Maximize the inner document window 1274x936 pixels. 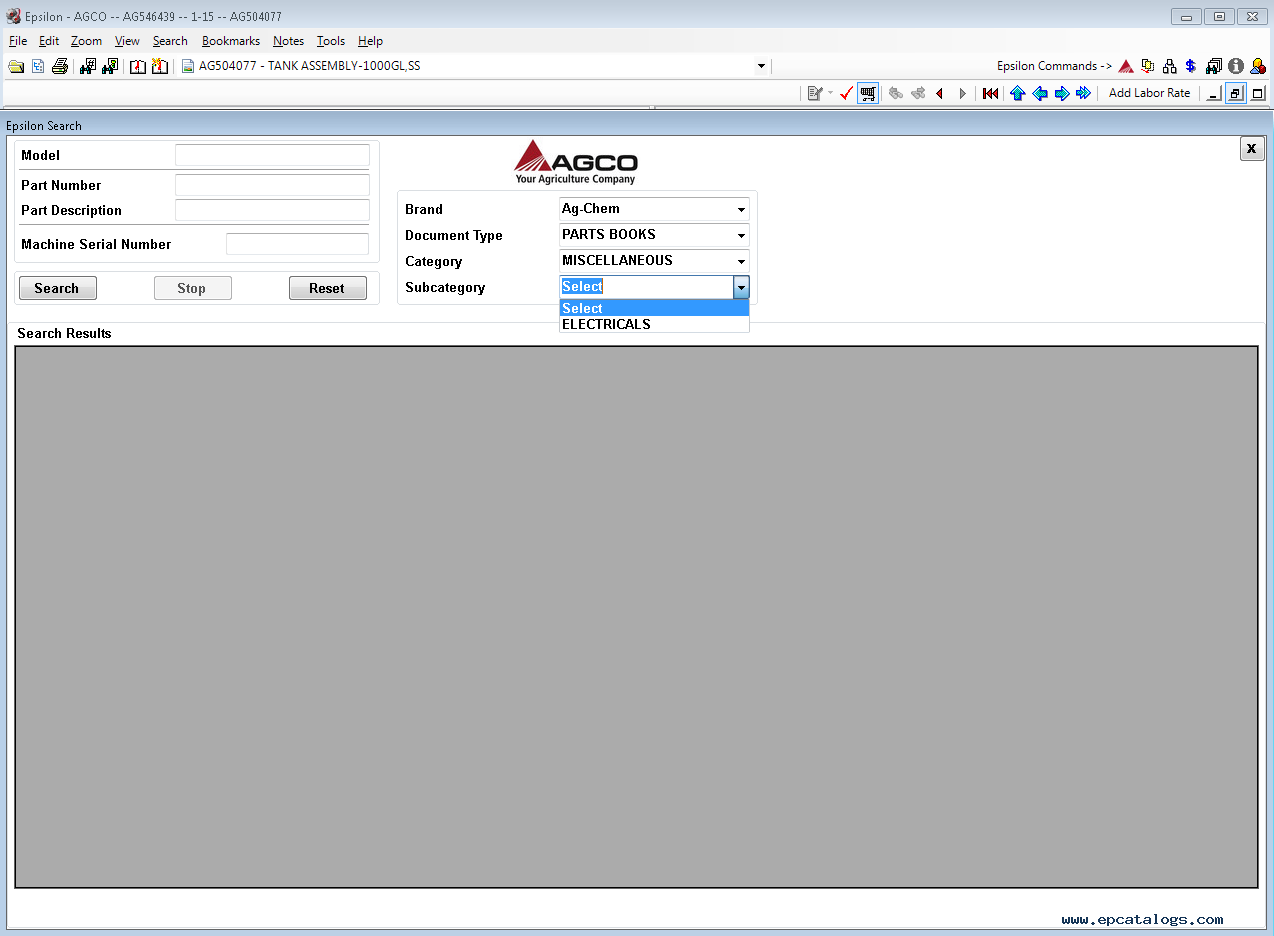click(x=1258, y=93)
